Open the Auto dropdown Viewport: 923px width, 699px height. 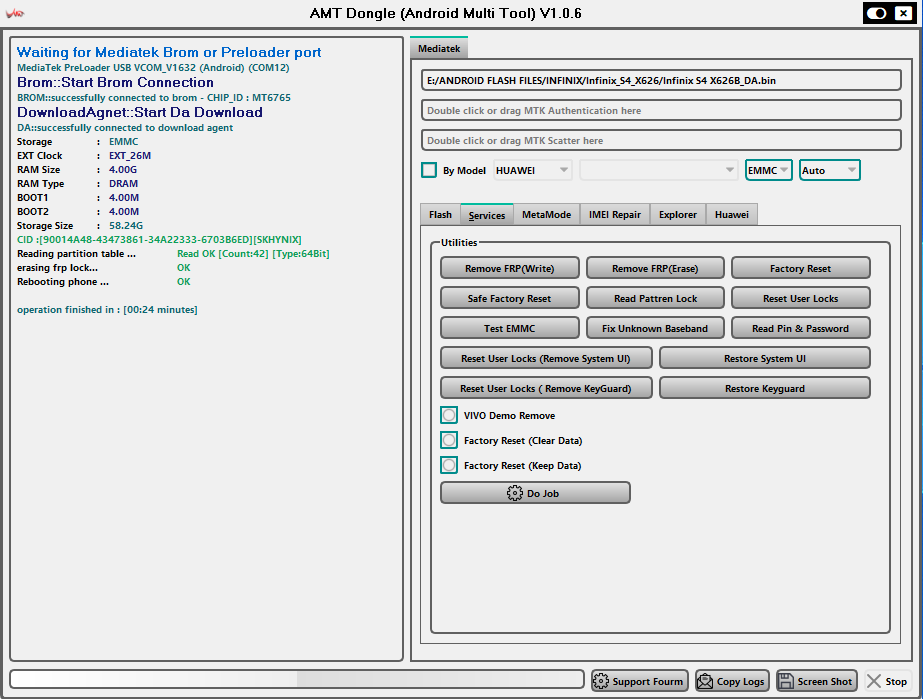(829, 170)
